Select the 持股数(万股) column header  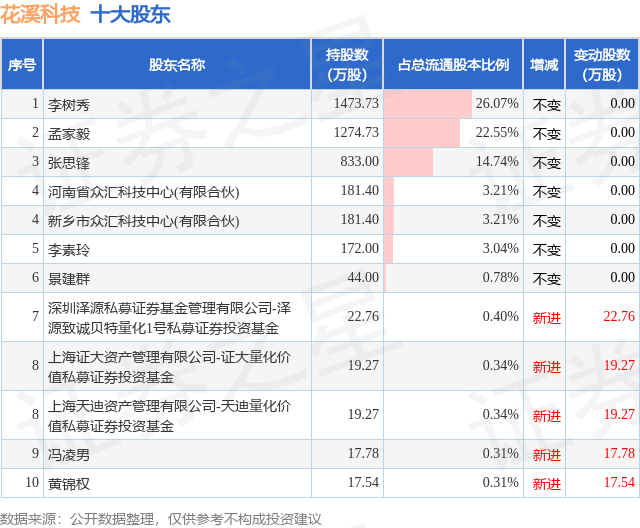click(347, 64)
